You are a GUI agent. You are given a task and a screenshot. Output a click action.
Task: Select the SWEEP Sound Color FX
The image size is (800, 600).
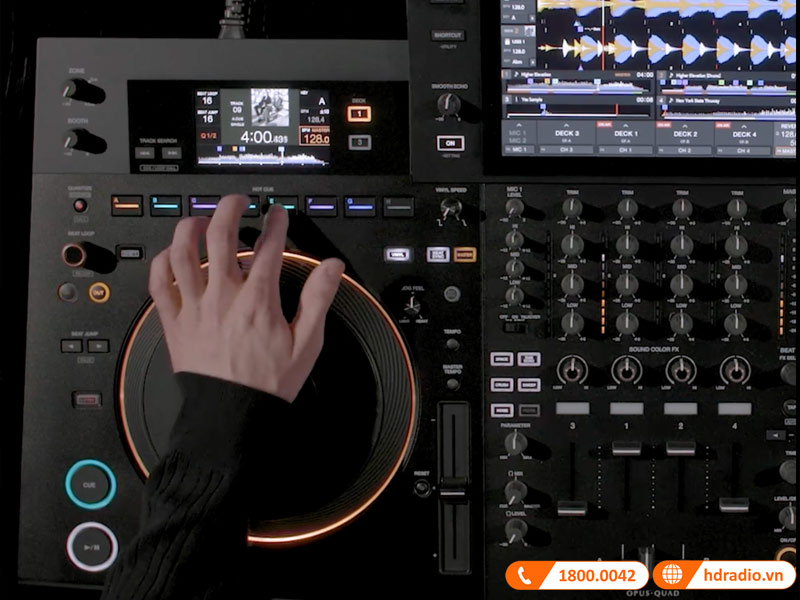[x=528, y=384]
